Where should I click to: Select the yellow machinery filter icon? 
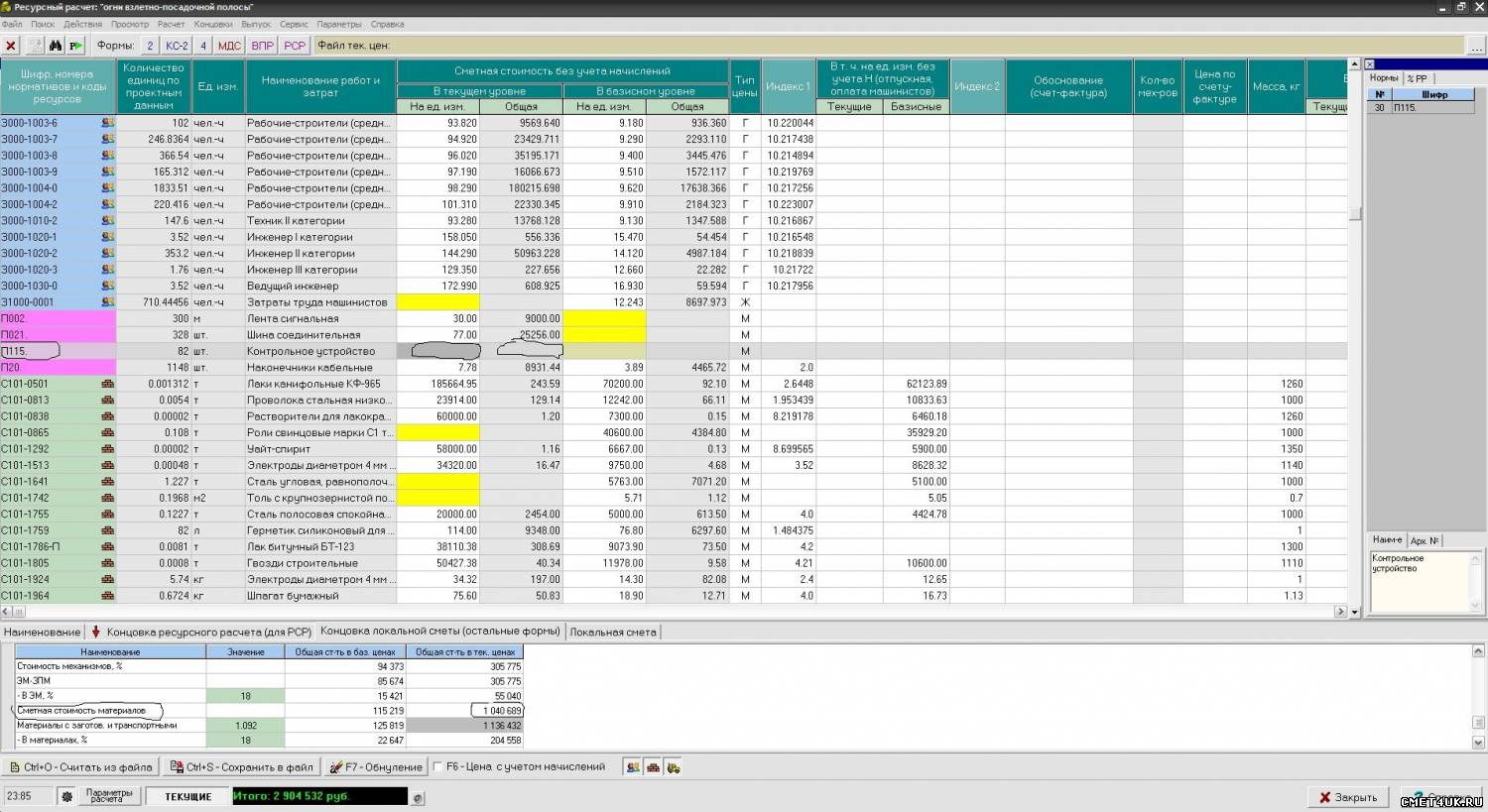pos(673,766)
